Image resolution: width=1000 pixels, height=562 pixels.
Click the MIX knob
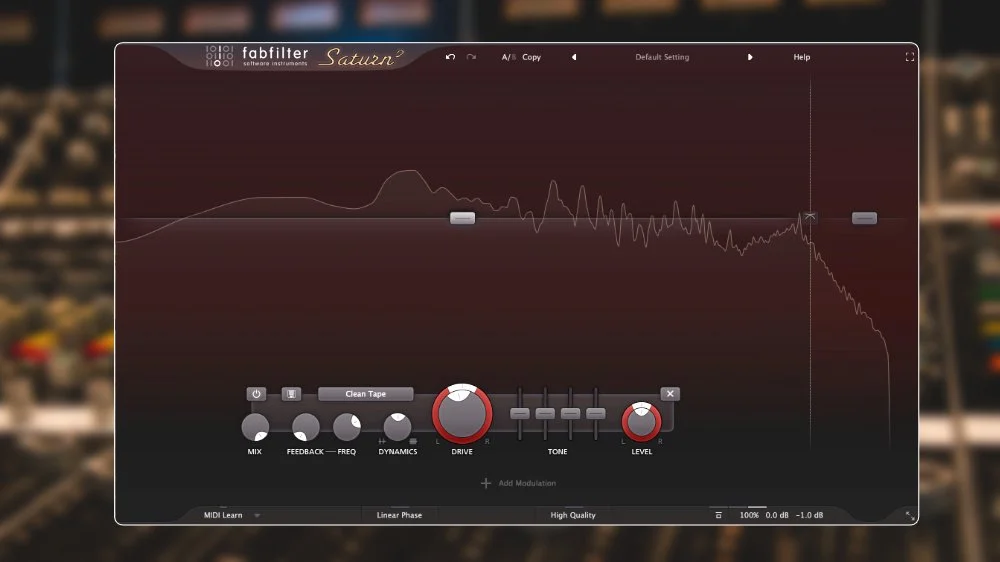click(x=255, y=427)
